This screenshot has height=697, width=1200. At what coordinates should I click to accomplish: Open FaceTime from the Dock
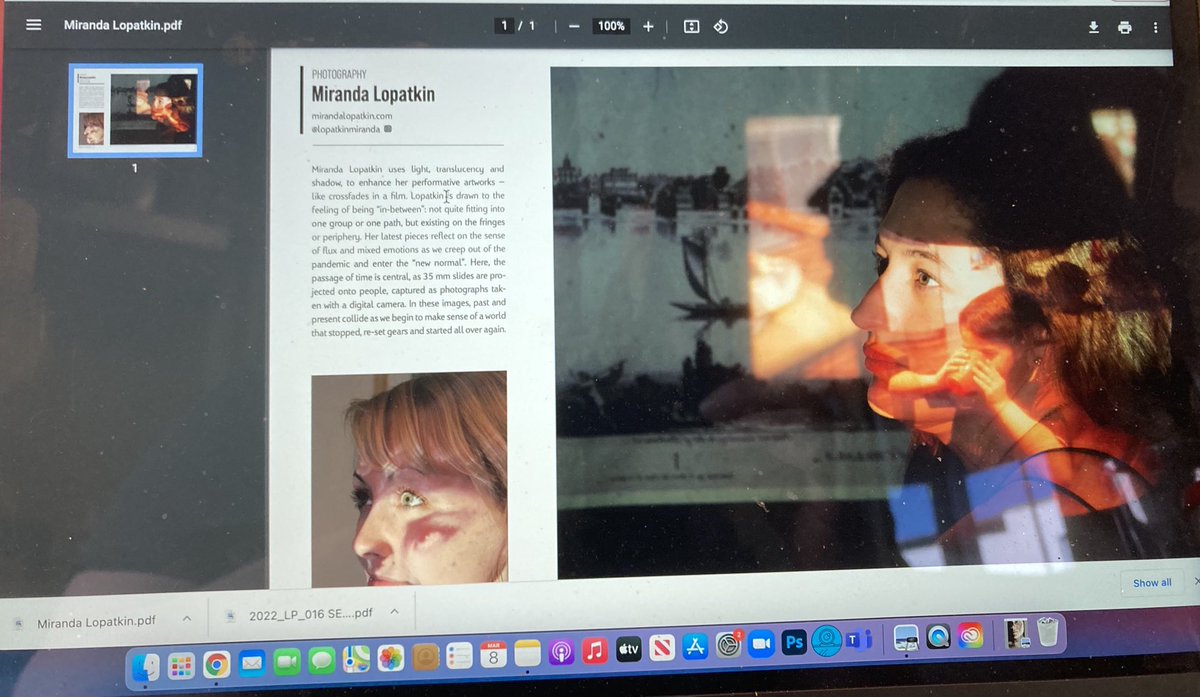click(x=286, y=661)
